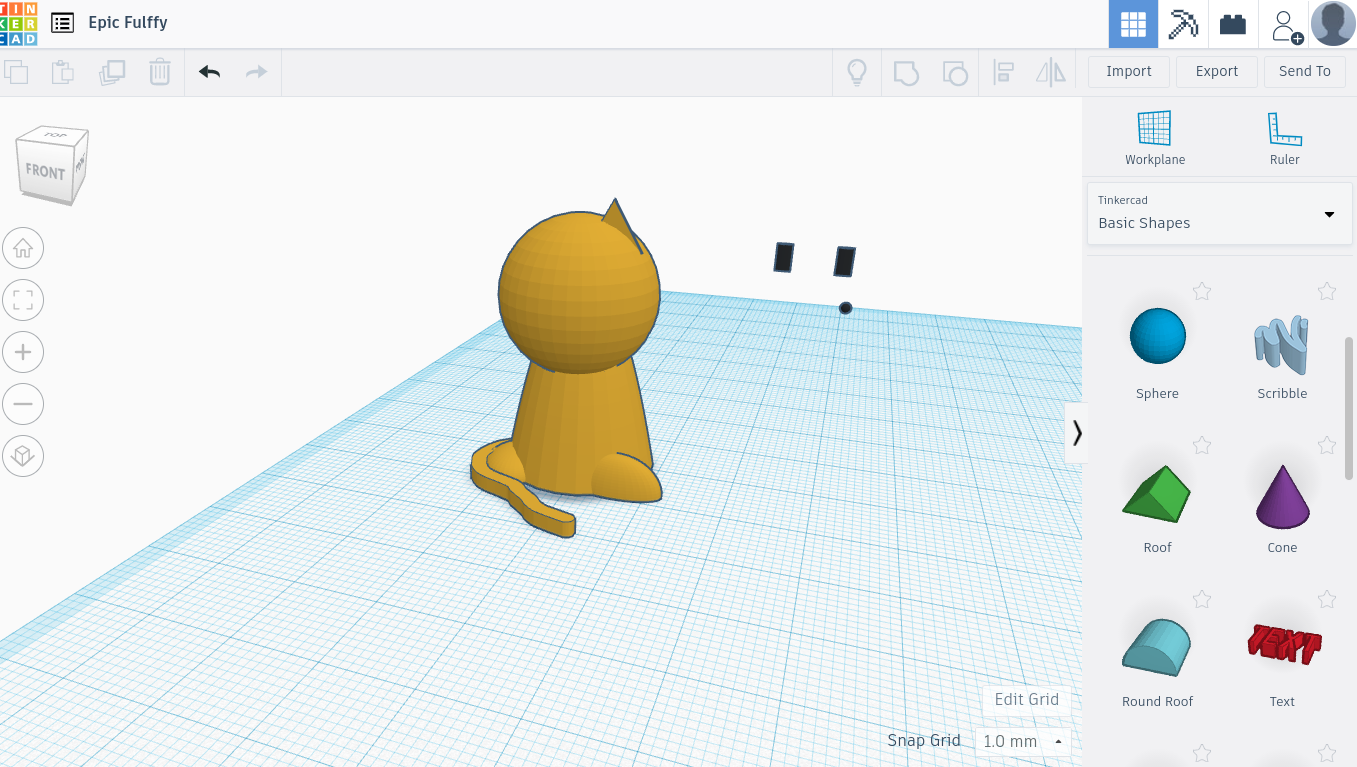The width and height of the screenshot is (1357, 767).
Task: Open the designs list icon
Action: click(62, 22)
